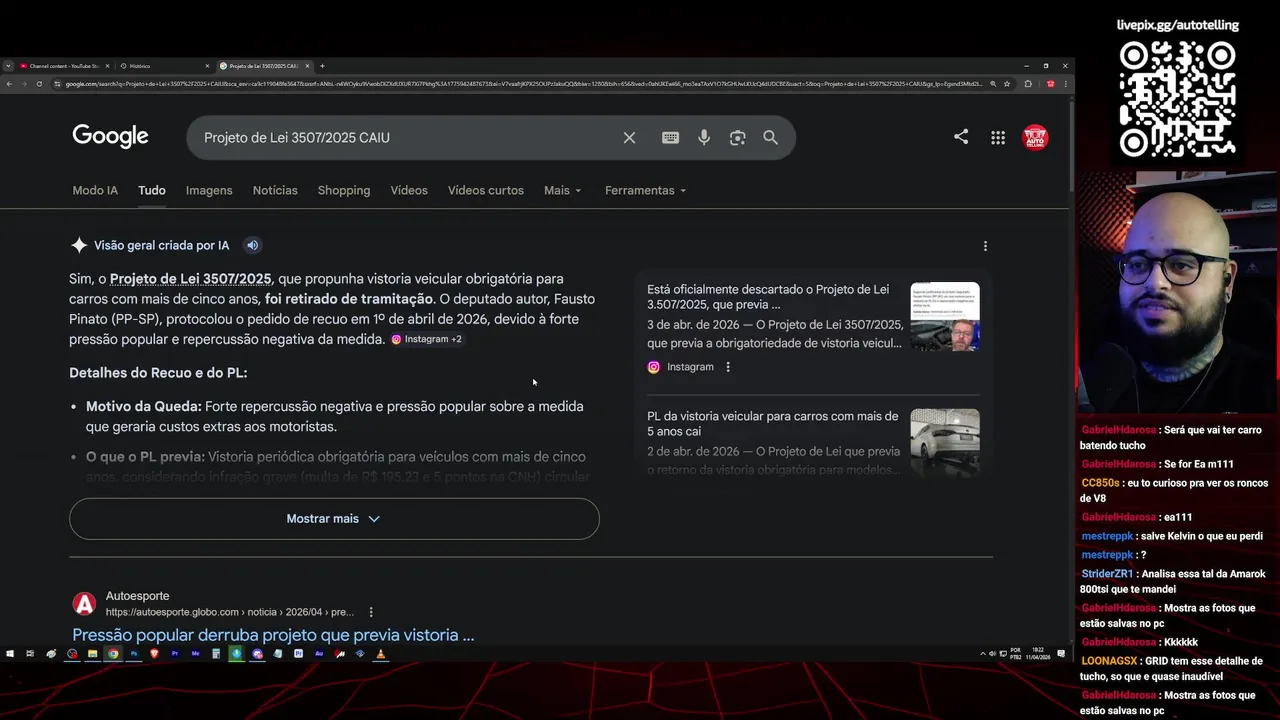Open Autoesporte result three-dot menu

click(371, 612)
